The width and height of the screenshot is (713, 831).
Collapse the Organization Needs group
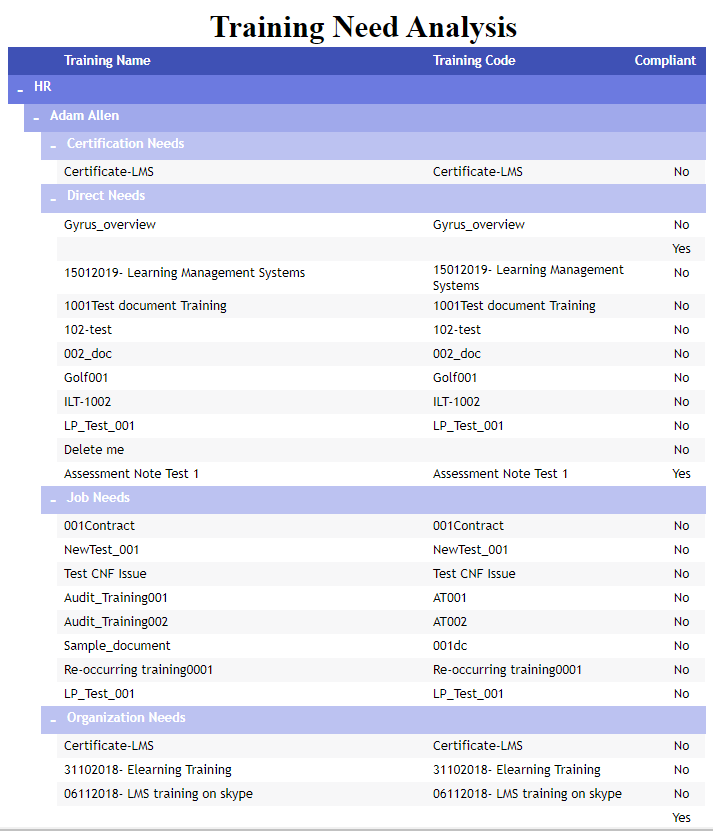53,720
